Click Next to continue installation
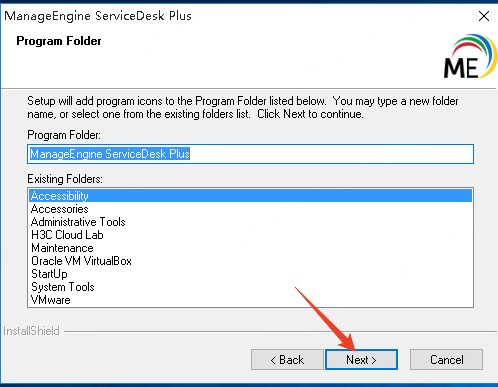 point(361,360)
